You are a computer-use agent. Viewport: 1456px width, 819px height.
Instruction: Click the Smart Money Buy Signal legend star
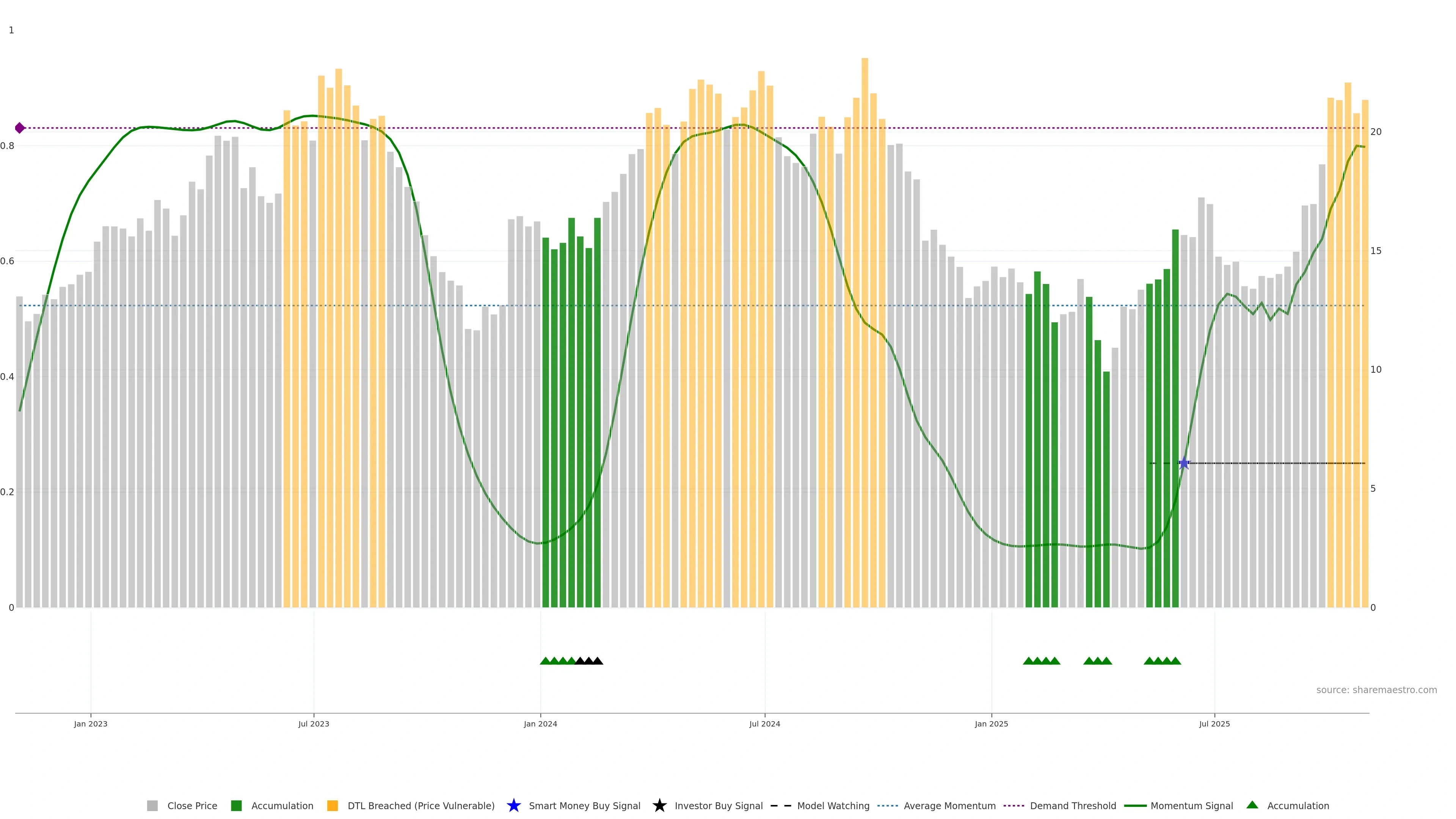coord(513,805)
